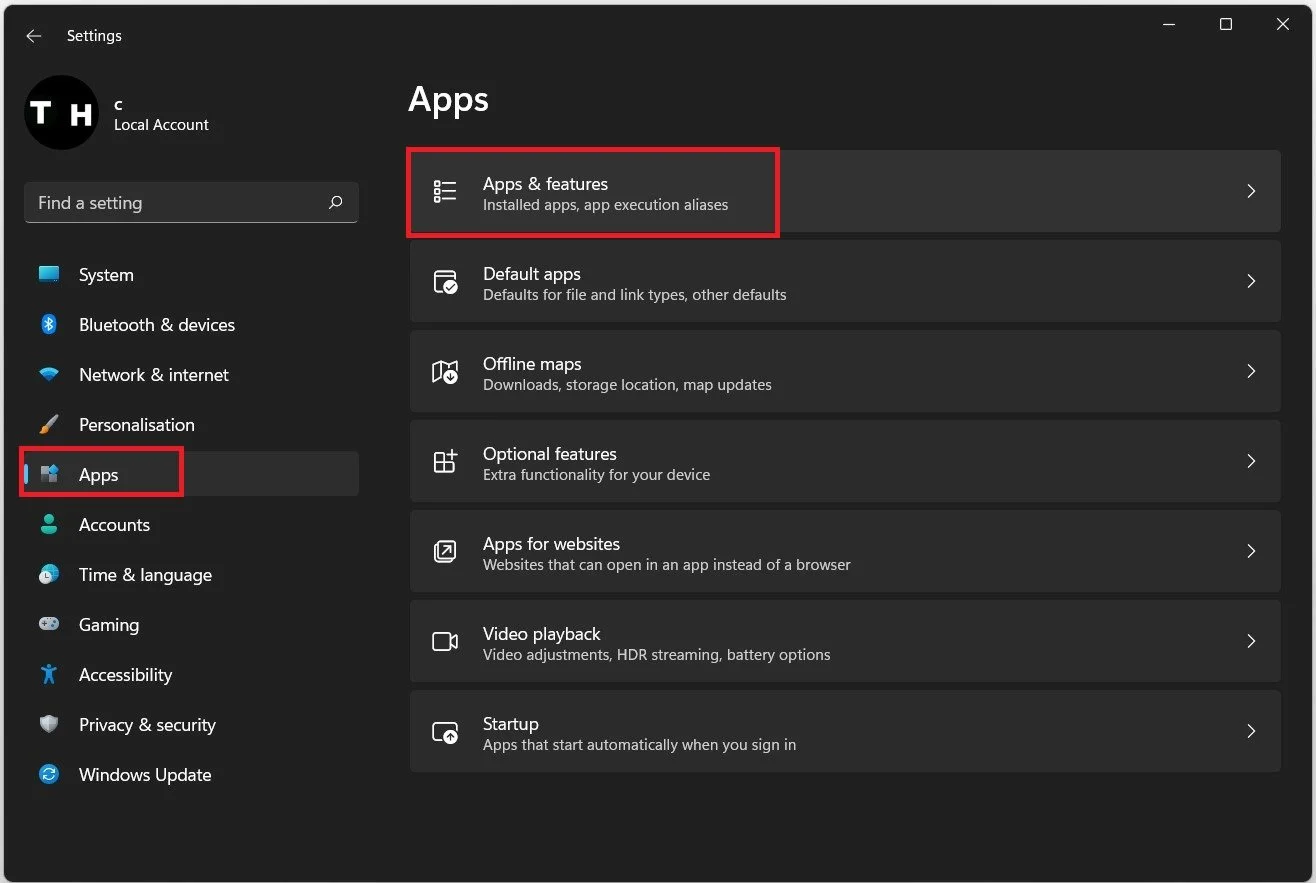Open the Optional features title
This screenshot has width=1316, height=883.
[x=550, y=454]
